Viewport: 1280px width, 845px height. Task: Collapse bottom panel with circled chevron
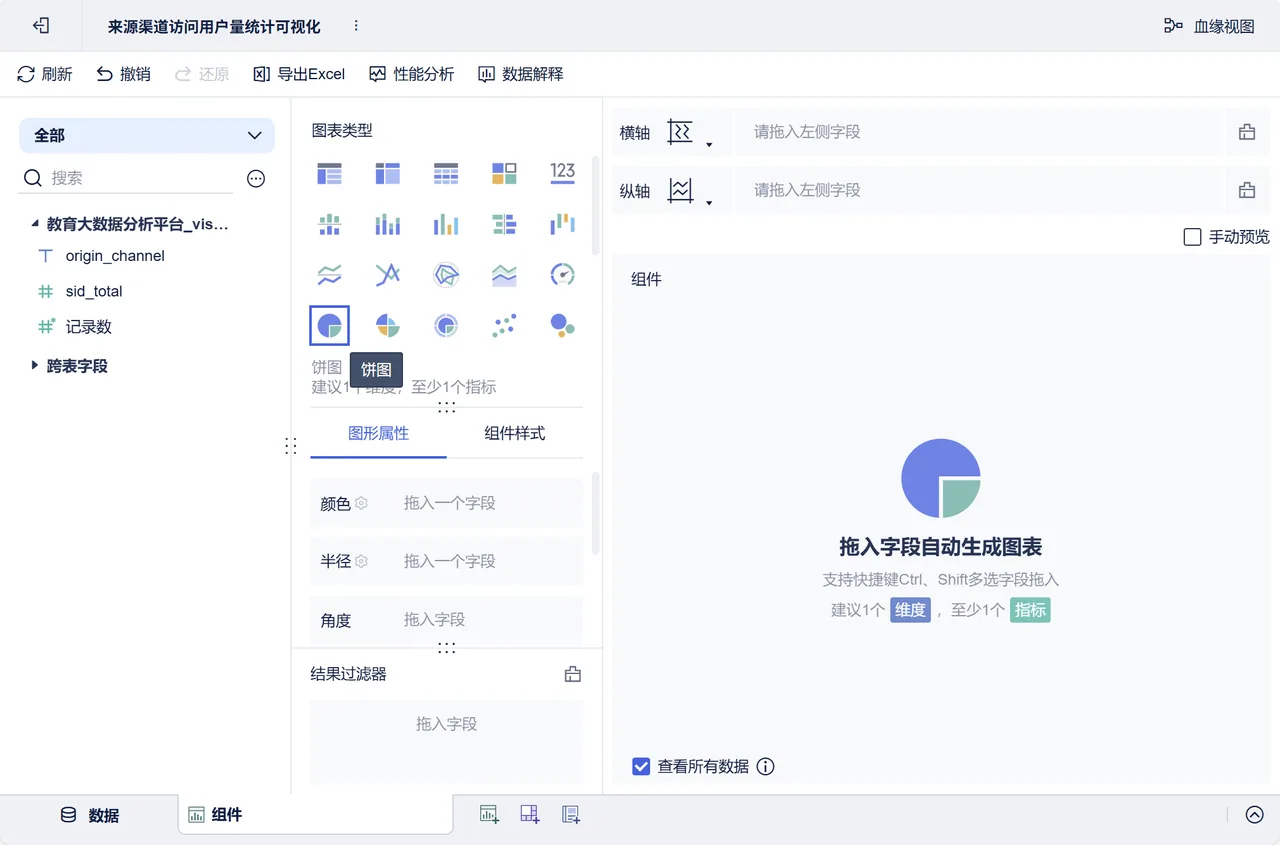coord(1255,814)
